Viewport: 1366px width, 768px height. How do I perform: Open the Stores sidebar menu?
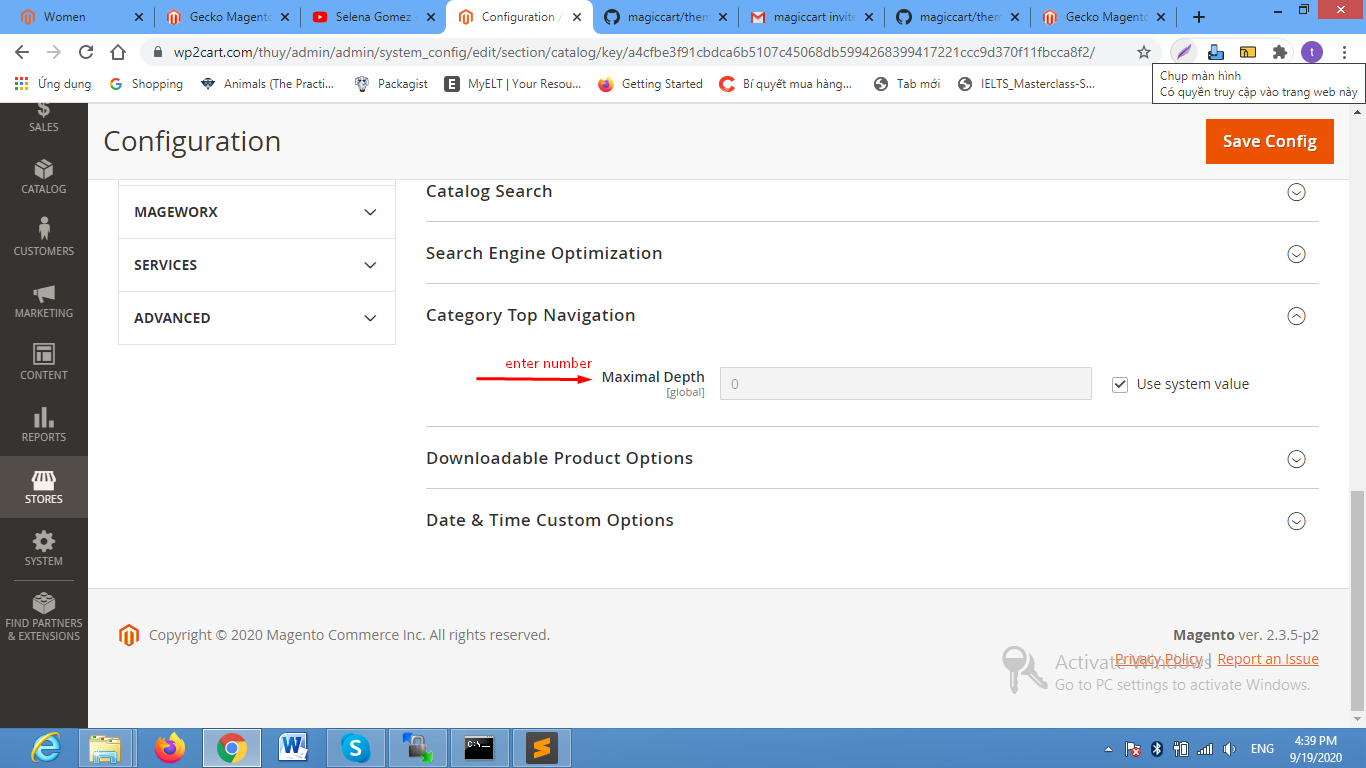[43, 486]
